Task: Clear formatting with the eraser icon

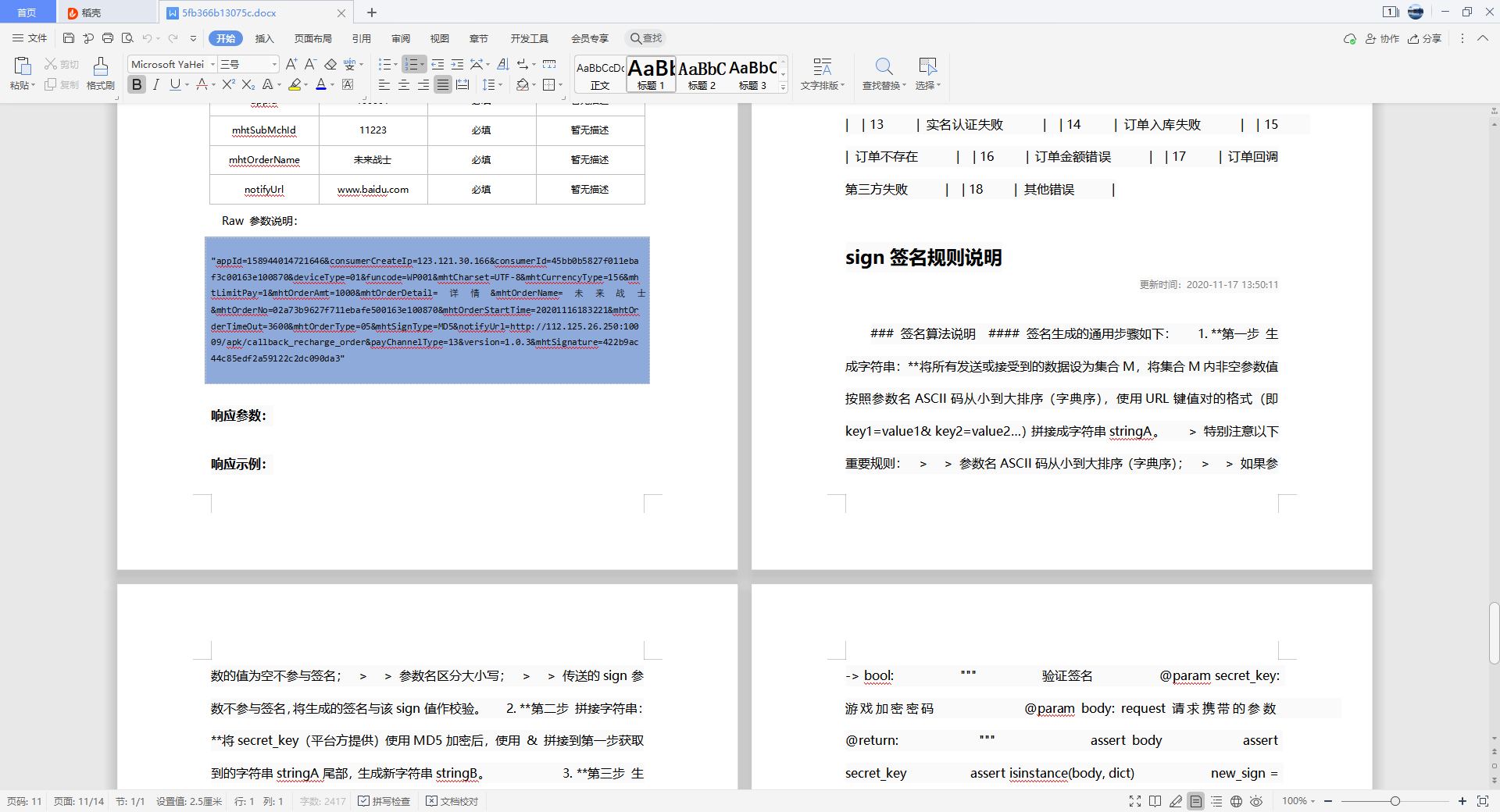Action: (330, 64)
